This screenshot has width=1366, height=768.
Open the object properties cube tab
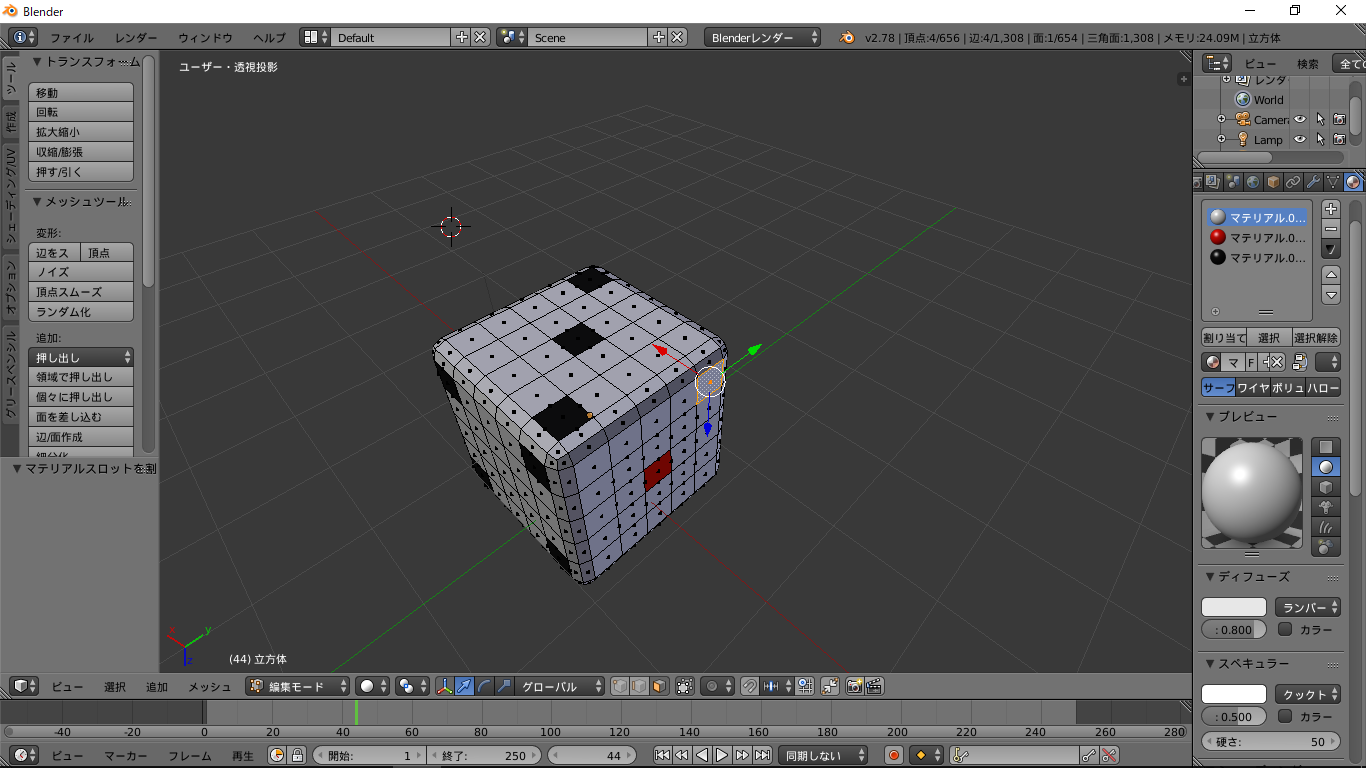tap(1273, 182)
